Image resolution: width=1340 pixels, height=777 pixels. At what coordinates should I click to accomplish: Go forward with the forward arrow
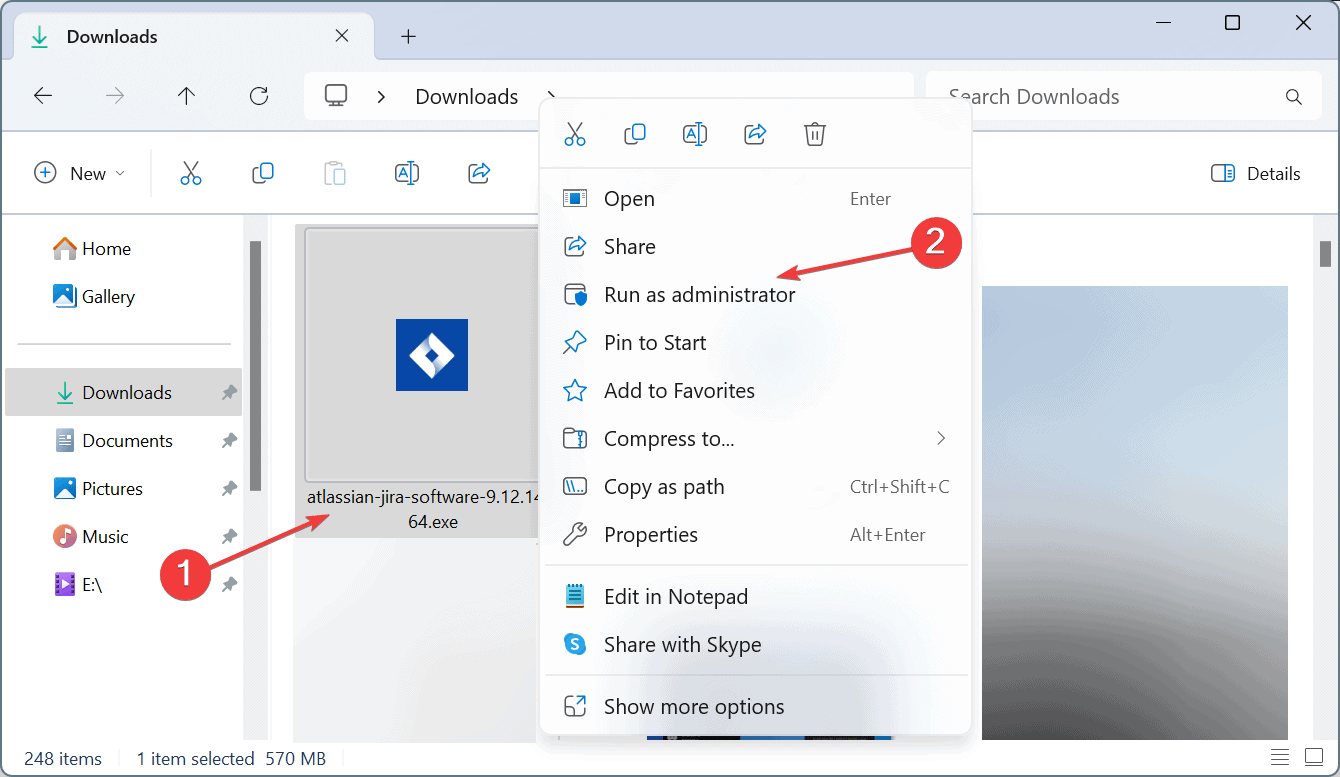pos(115,96)
